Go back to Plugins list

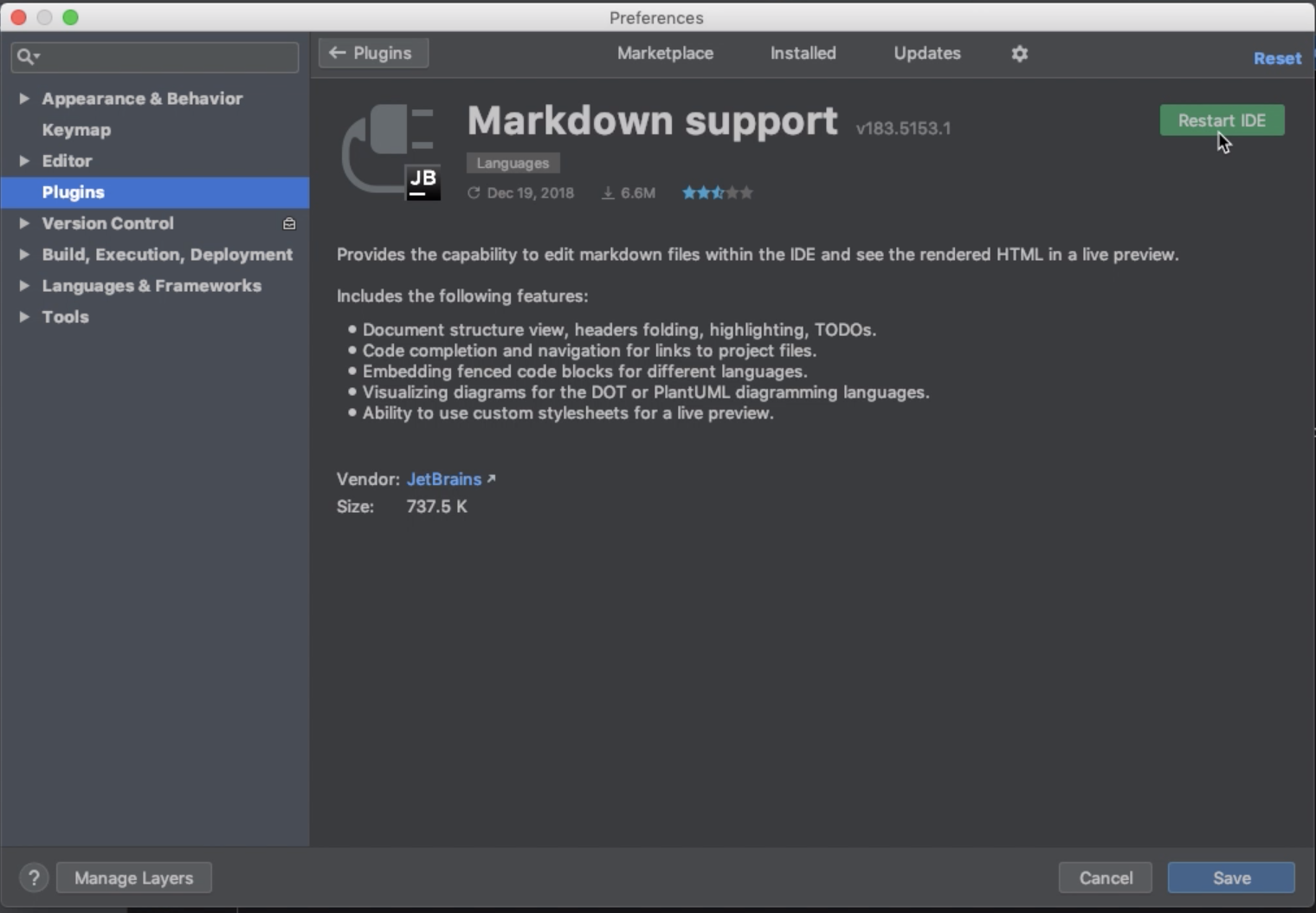click(373, 53)
